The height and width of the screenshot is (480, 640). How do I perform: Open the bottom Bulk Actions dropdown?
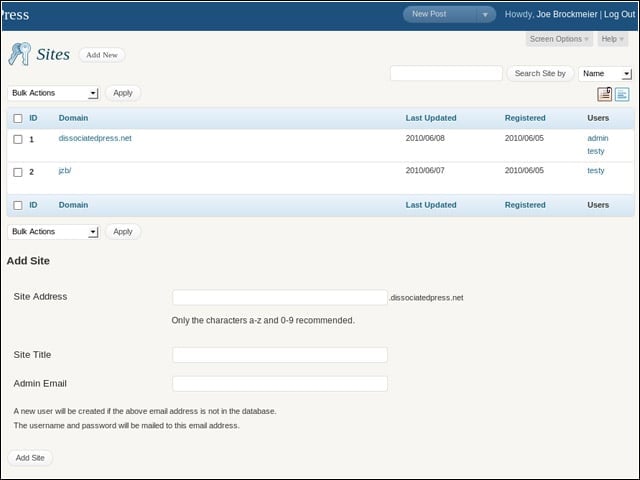click(x=53, y=232)
